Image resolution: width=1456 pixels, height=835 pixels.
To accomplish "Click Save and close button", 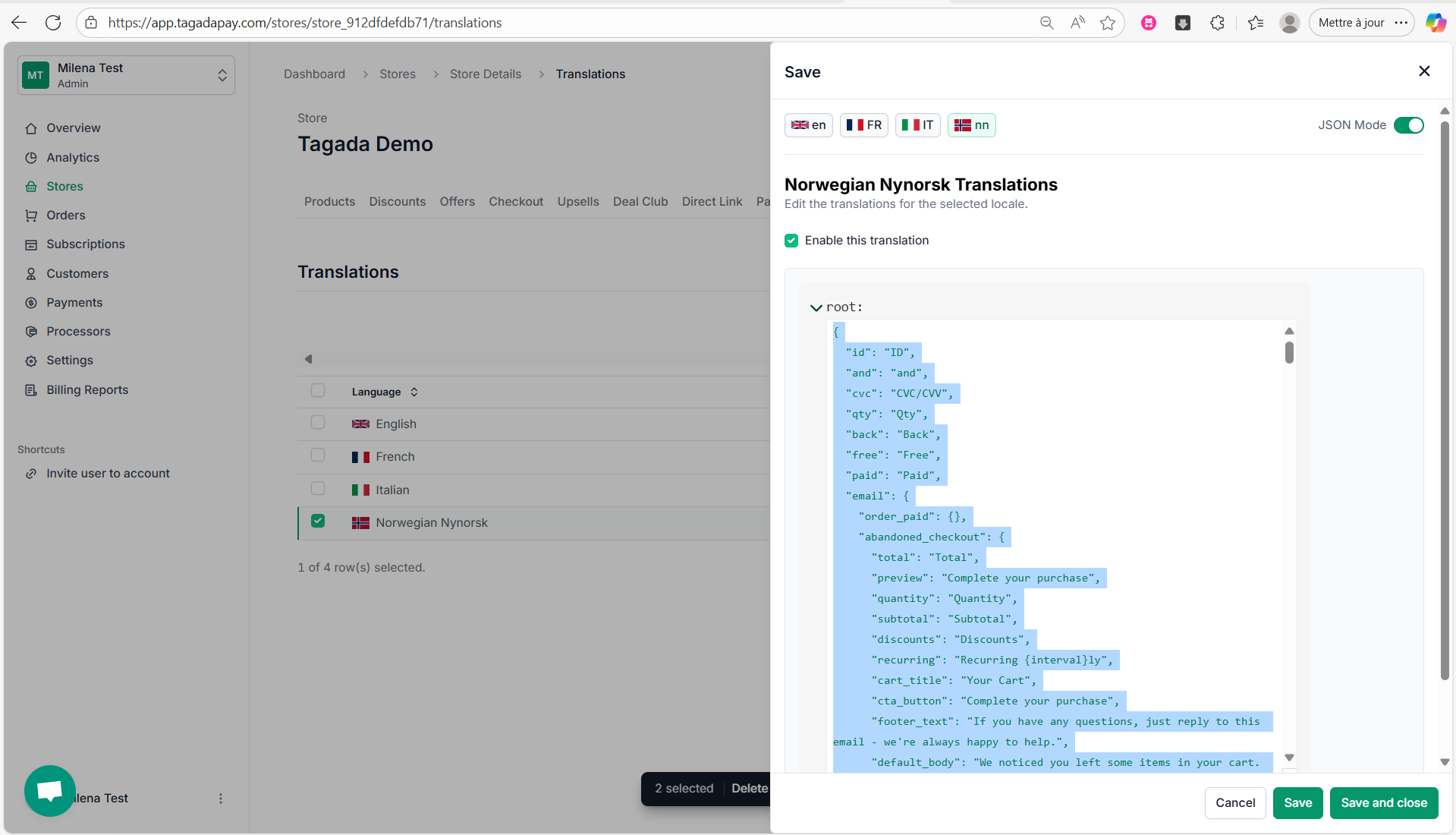I will [x=1384, y=803].
